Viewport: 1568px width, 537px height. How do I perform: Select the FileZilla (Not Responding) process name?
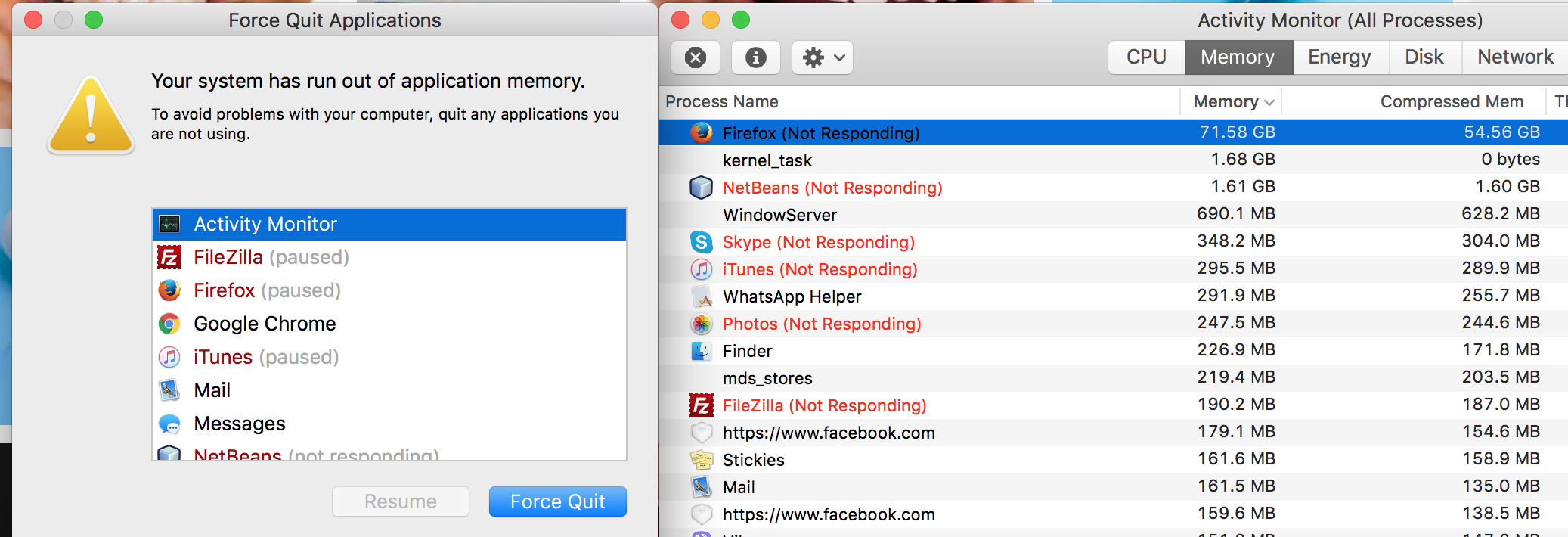(825, 405)
